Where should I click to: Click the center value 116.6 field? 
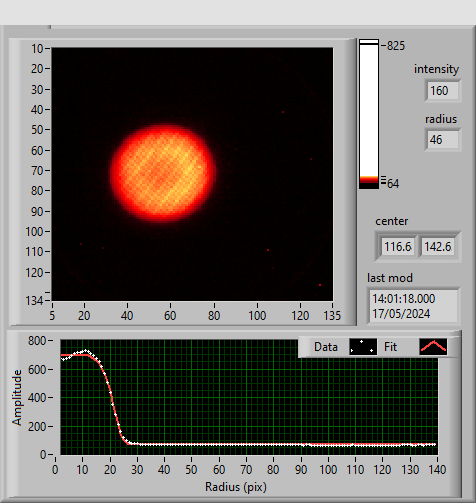(x=398, y=247)
